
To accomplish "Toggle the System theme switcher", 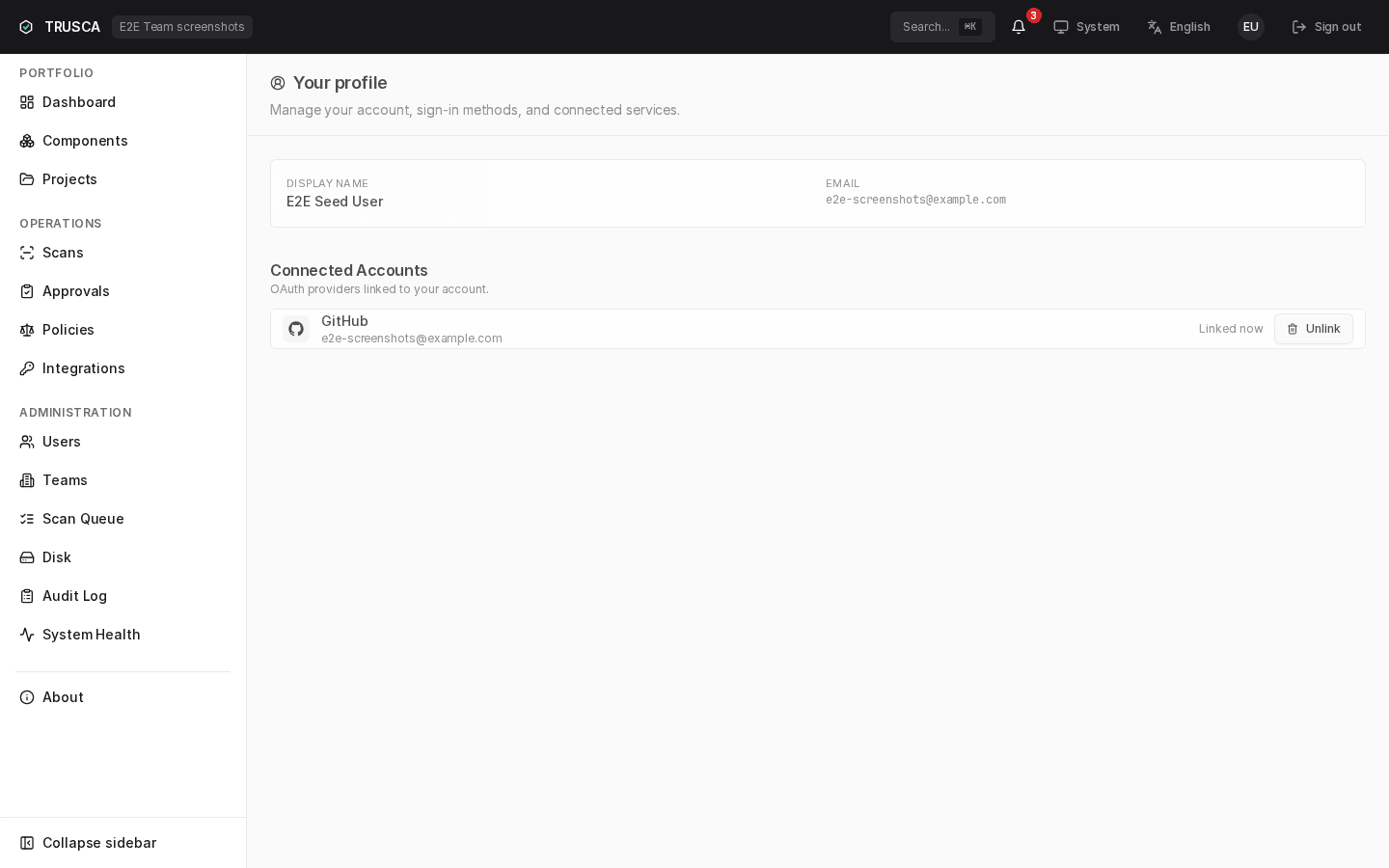I will 1086,27.
